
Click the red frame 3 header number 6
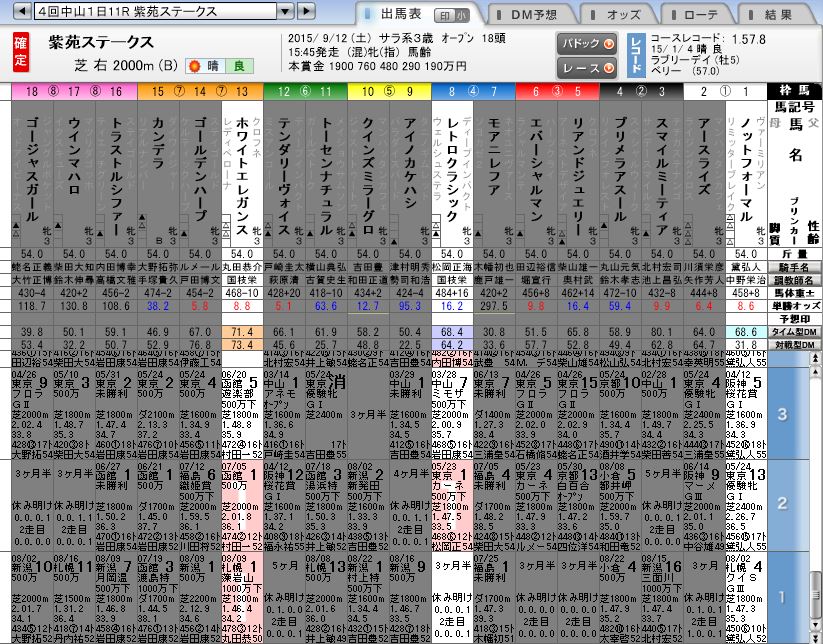(x=536, y=91)
